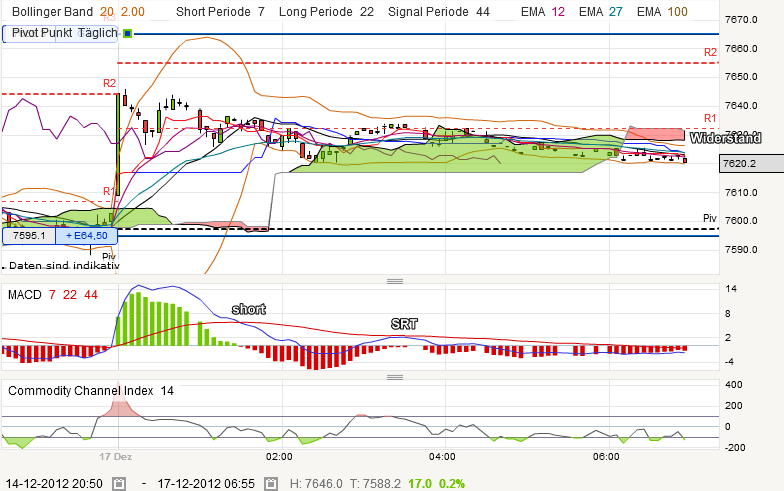
Task: Click the Commodity Channel Index 14 title
Action: pos(91,391)
